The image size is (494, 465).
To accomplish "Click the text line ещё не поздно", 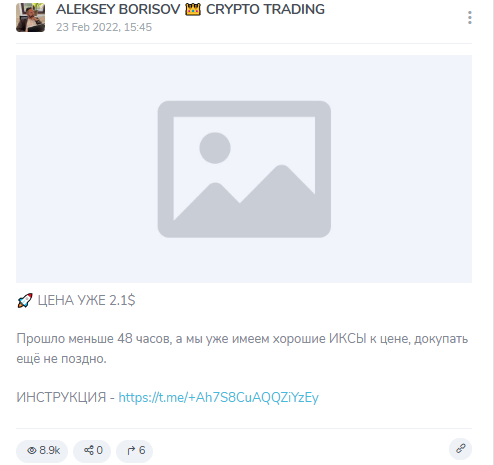I will pos(61,359).
